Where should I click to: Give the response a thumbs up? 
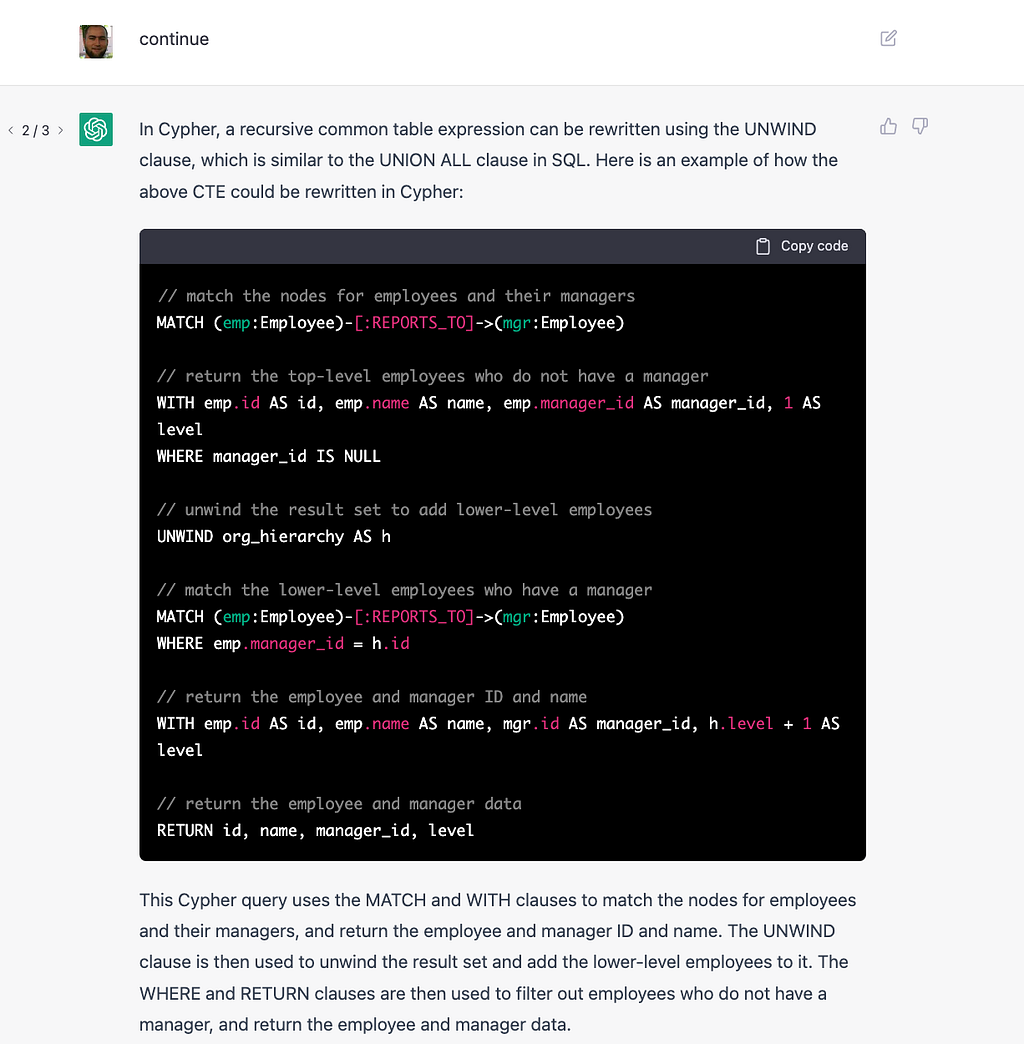(888, 126)
